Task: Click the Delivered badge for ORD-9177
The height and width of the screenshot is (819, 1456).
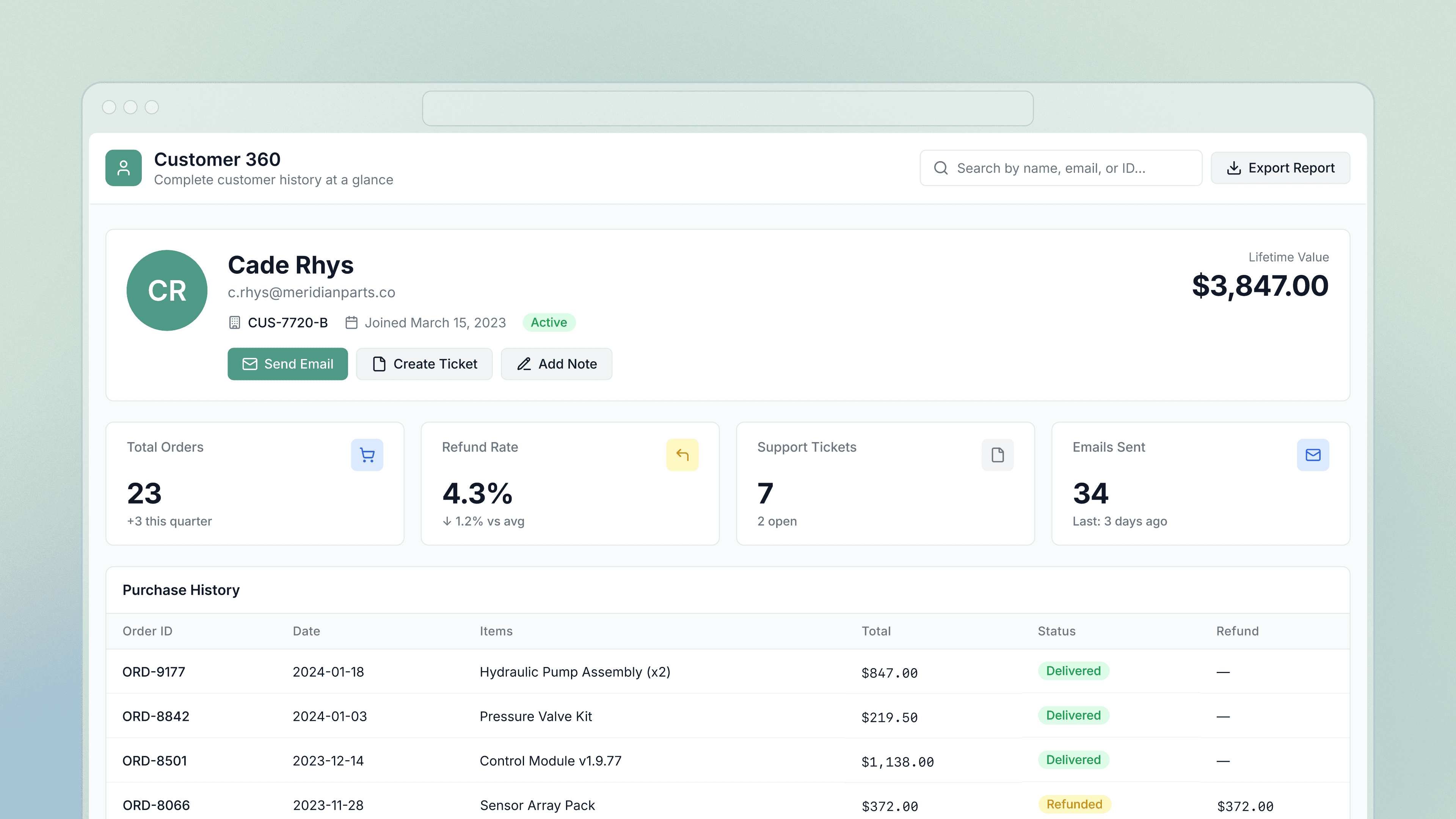Action: pyautogui.click(x=1073, y=671)
